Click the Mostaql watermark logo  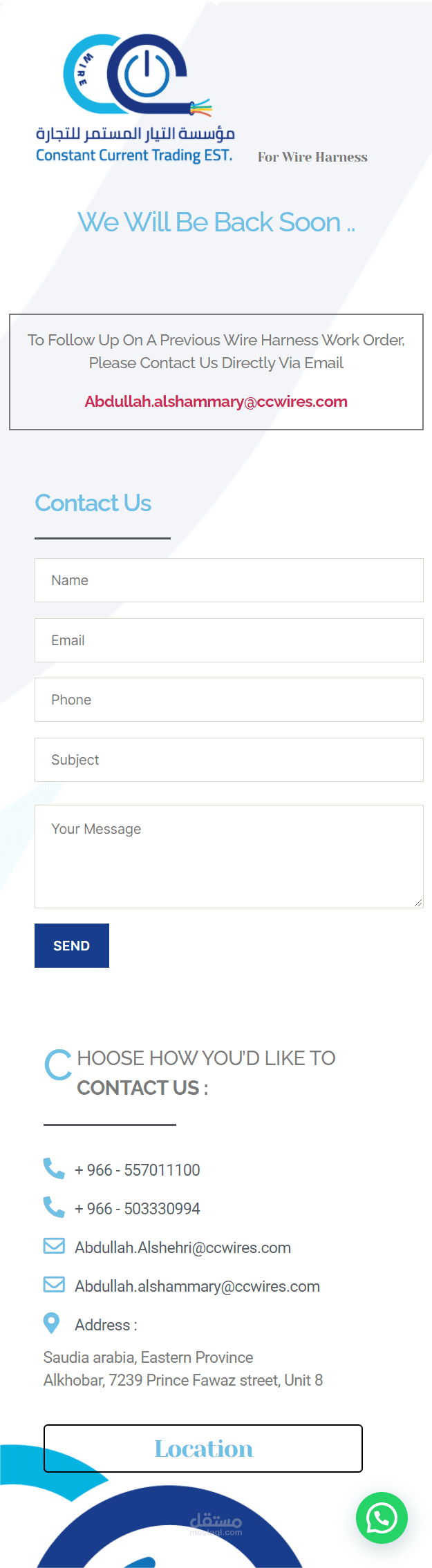(216, 1522)
